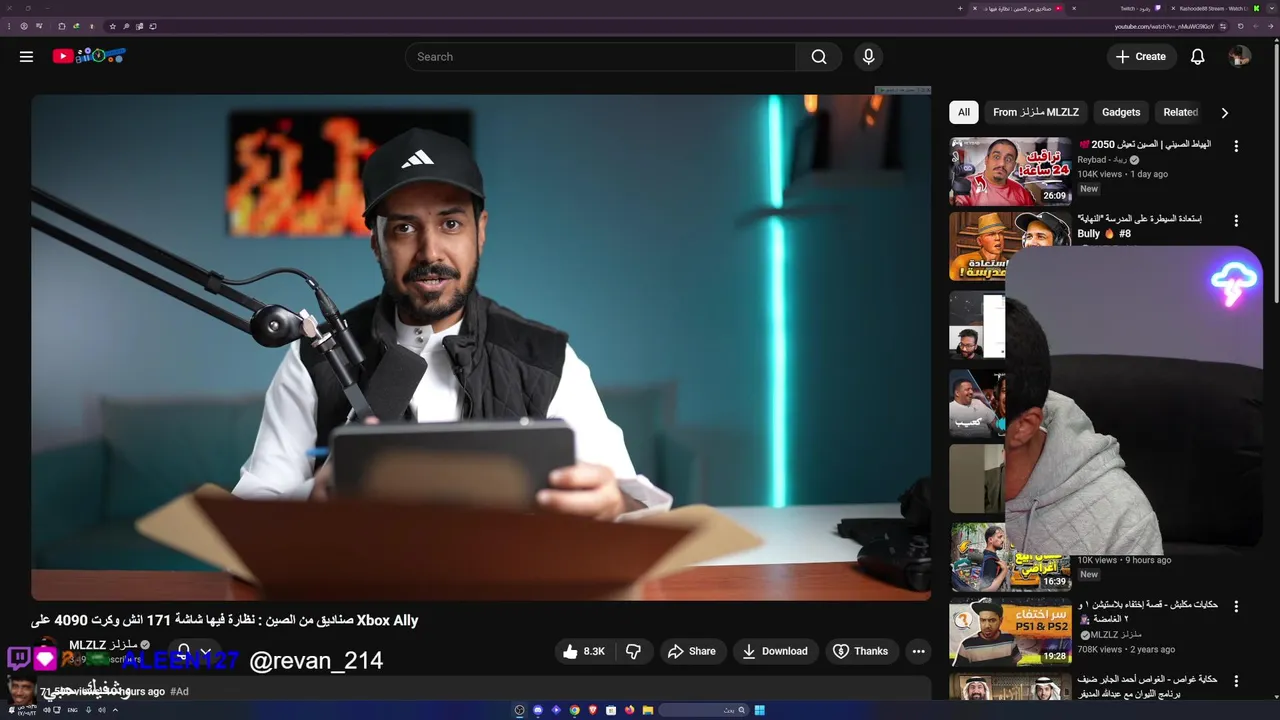Open the Create menu
Viewport: 1280px width, 720px height.
coord(1140,57)
